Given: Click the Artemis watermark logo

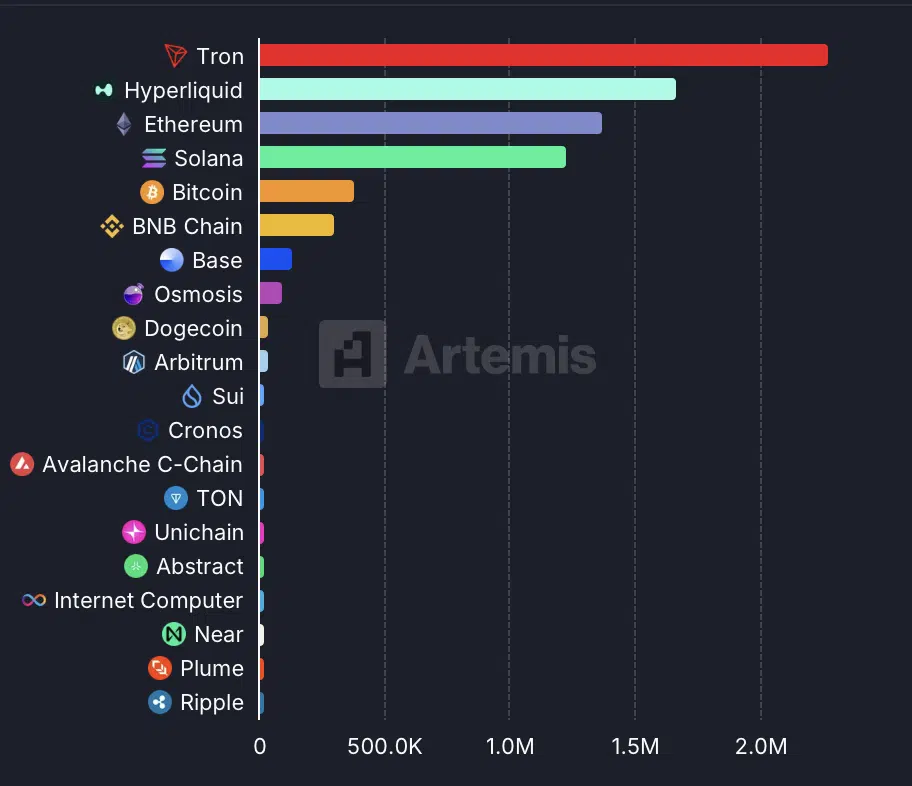Looking at the screenshot, I should (353, 354).
